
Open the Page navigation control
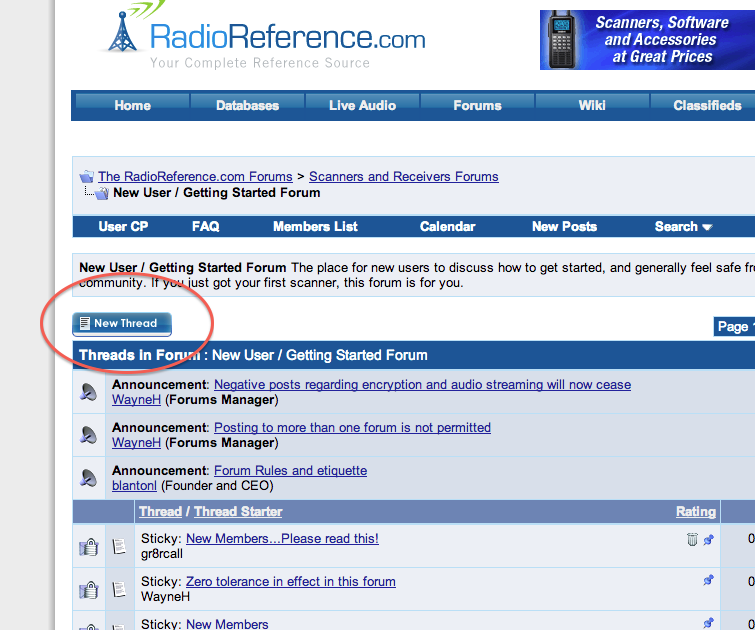734,327
